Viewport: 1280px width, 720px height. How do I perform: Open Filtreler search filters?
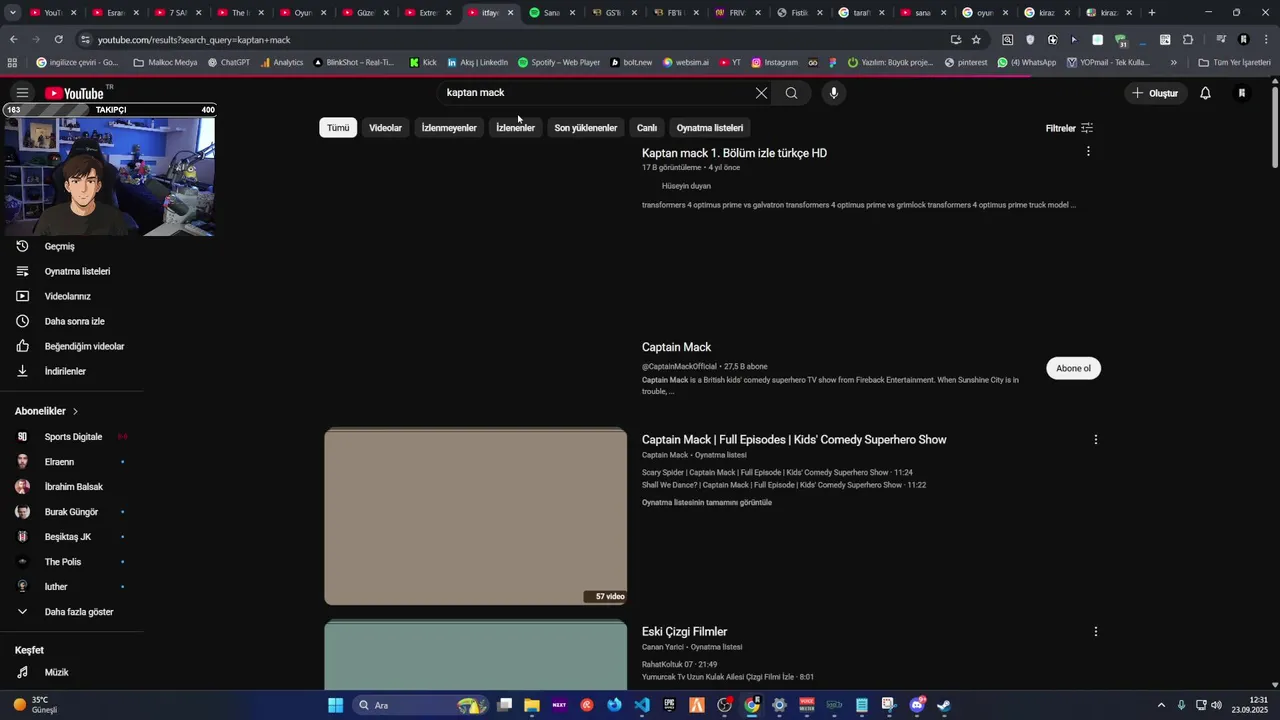(x=1069, y=128)
